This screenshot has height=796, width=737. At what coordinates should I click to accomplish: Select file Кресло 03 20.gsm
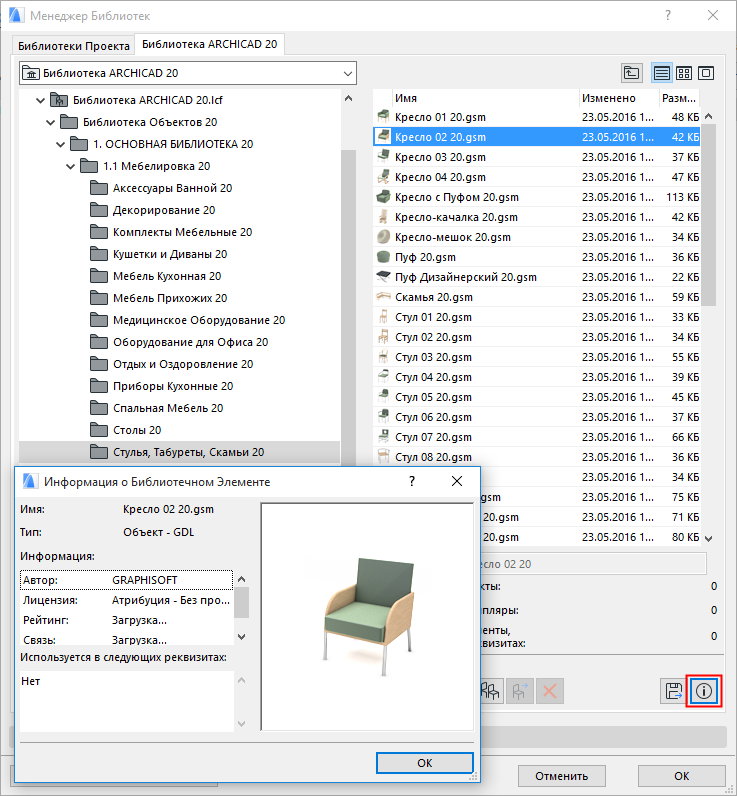(x=537, y=157)
